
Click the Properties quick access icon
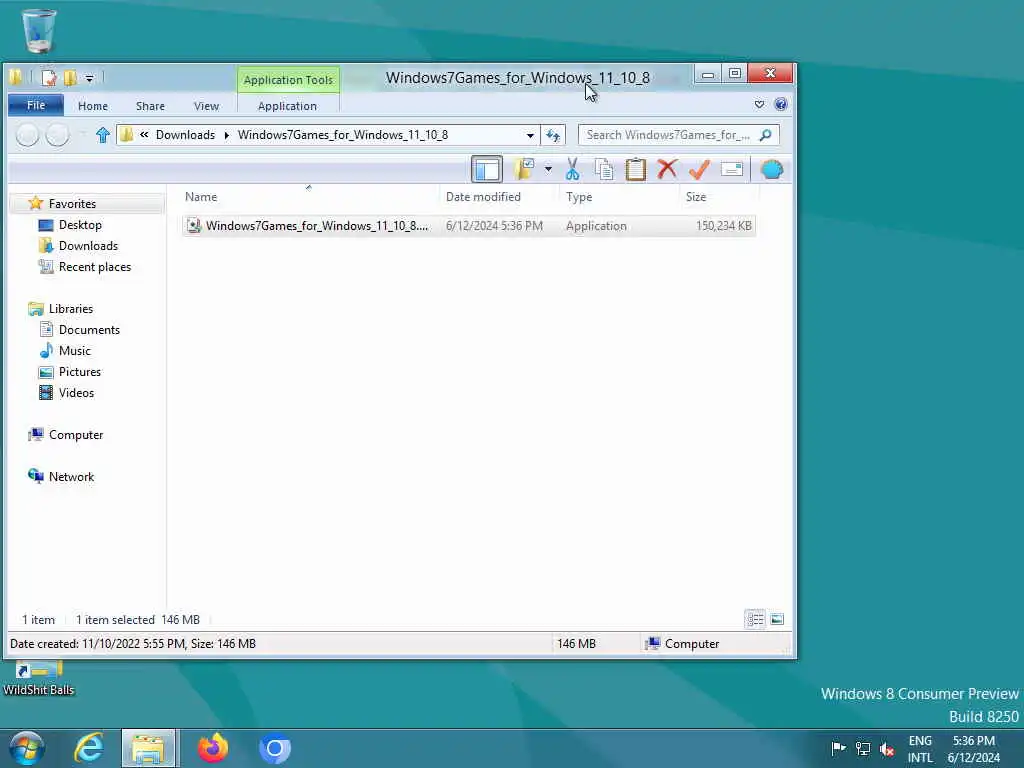49,78
